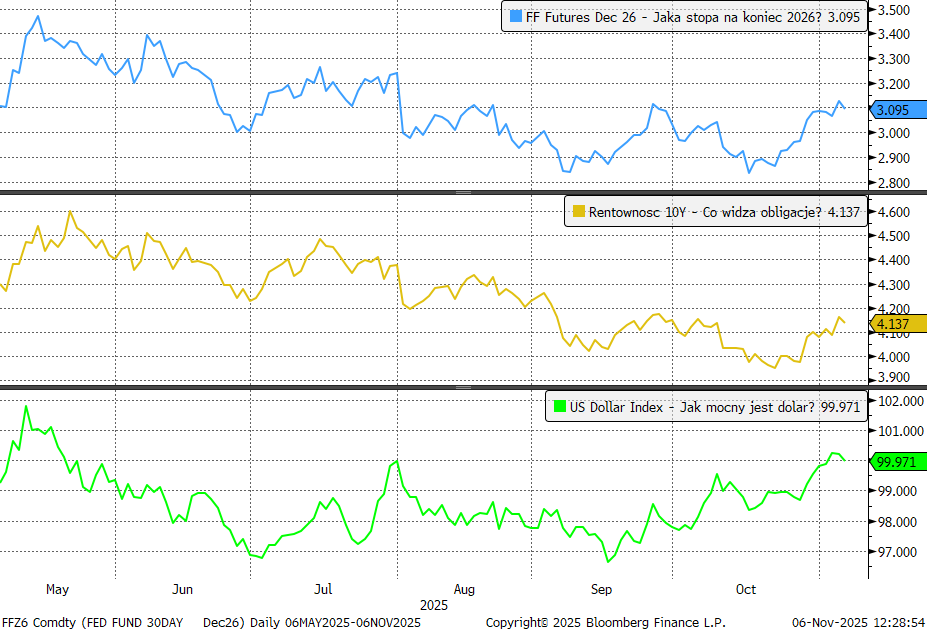
Task: Grab the divider handle above Dollar Index panel
Action: (x=463, y=386)
